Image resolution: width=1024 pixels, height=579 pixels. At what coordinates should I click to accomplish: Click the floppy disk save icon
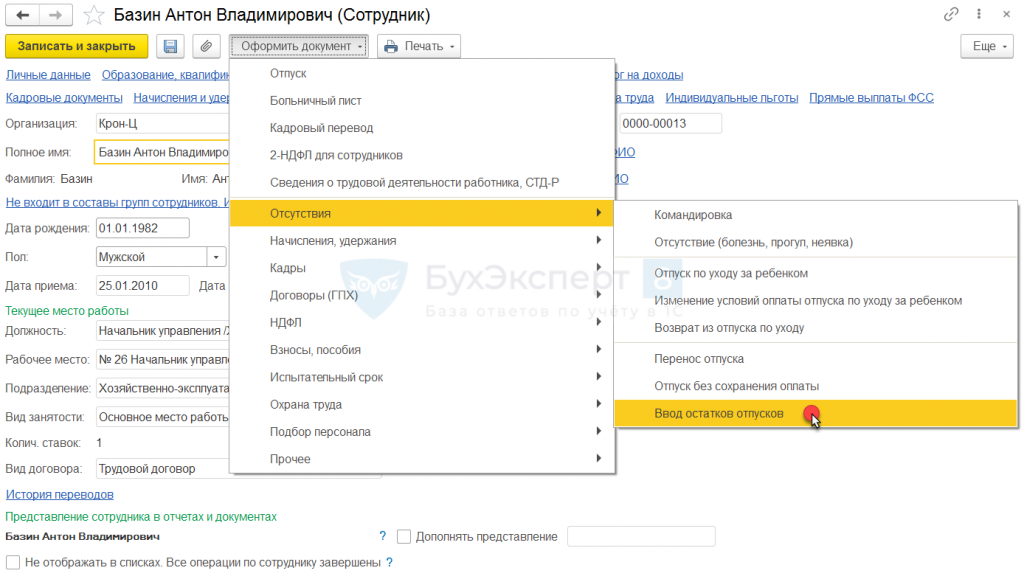pos(170,46)
